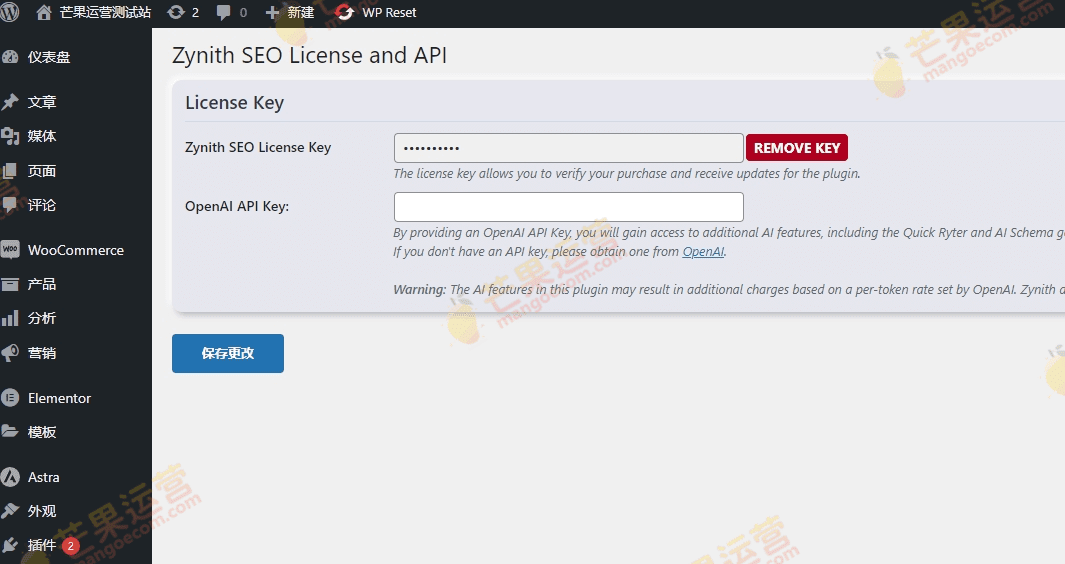The image size is (1065, 564).
Task: Follow the OpenAI link
Action: pos(703,251)
